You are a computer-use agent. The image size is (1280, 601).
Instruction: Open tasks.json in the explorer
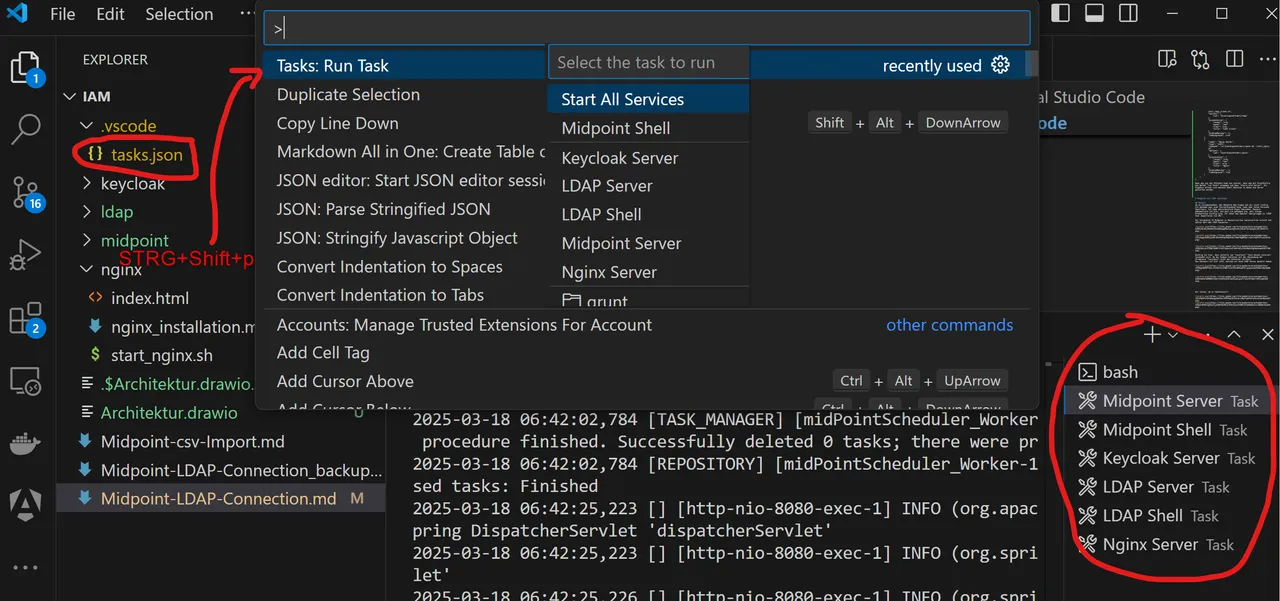[147, 155]
